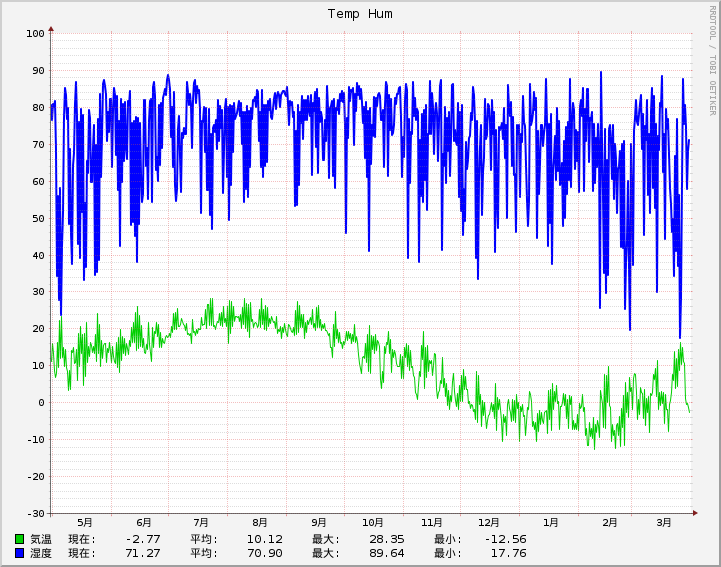Click the 現在 label in 気温 row
Screen dimensions: 721x567
[x=82, y=539]
